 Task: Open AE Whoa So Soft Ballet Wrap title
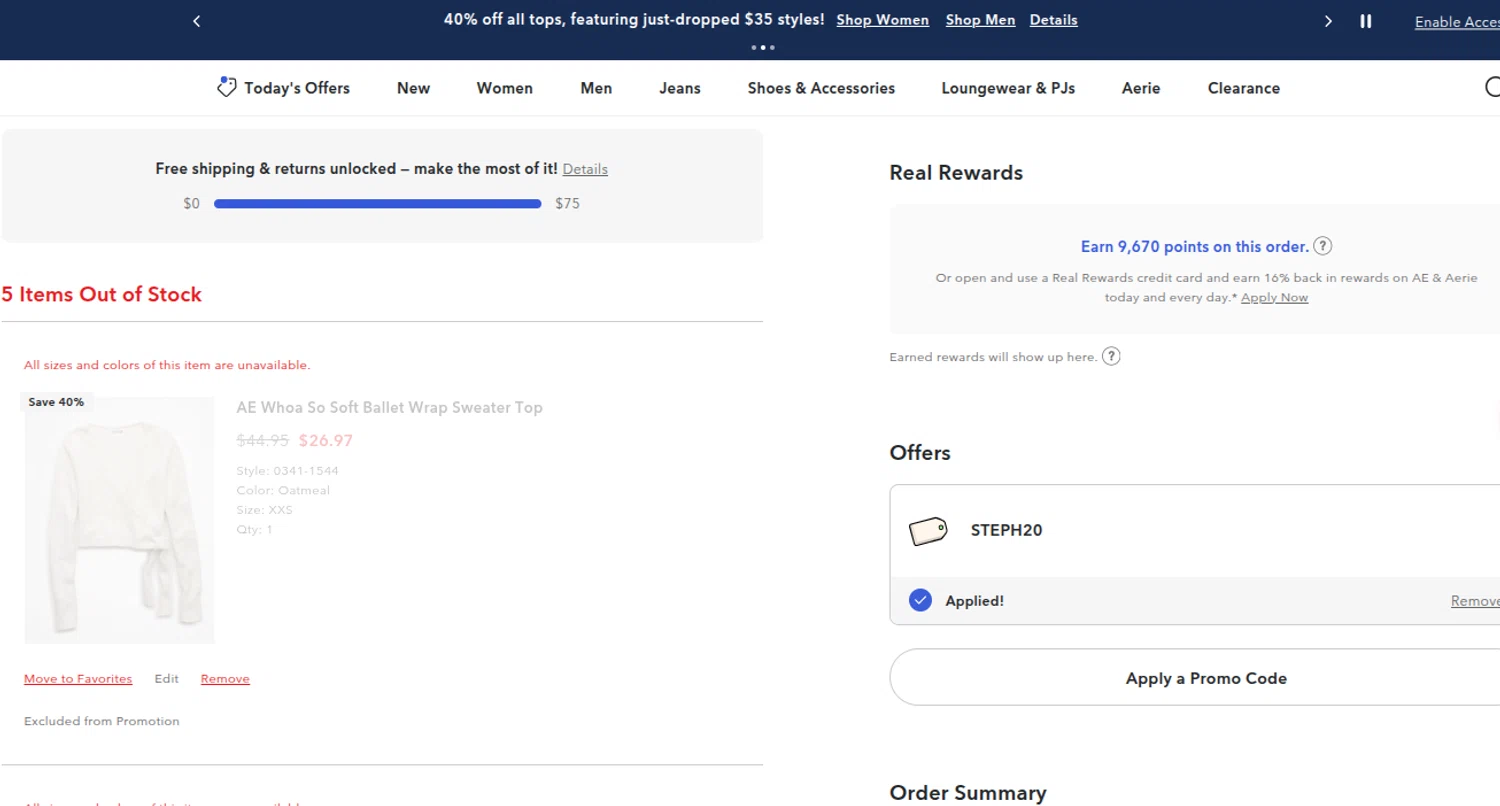(x=390, y=407)
